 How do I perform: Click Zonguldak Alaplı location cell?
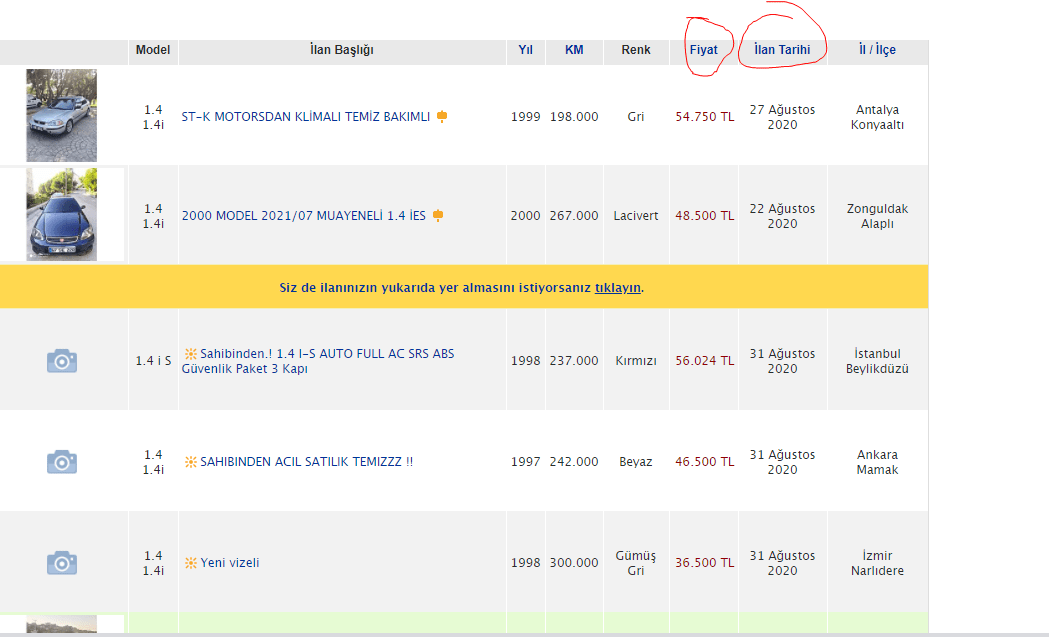[x=877, y=216]
